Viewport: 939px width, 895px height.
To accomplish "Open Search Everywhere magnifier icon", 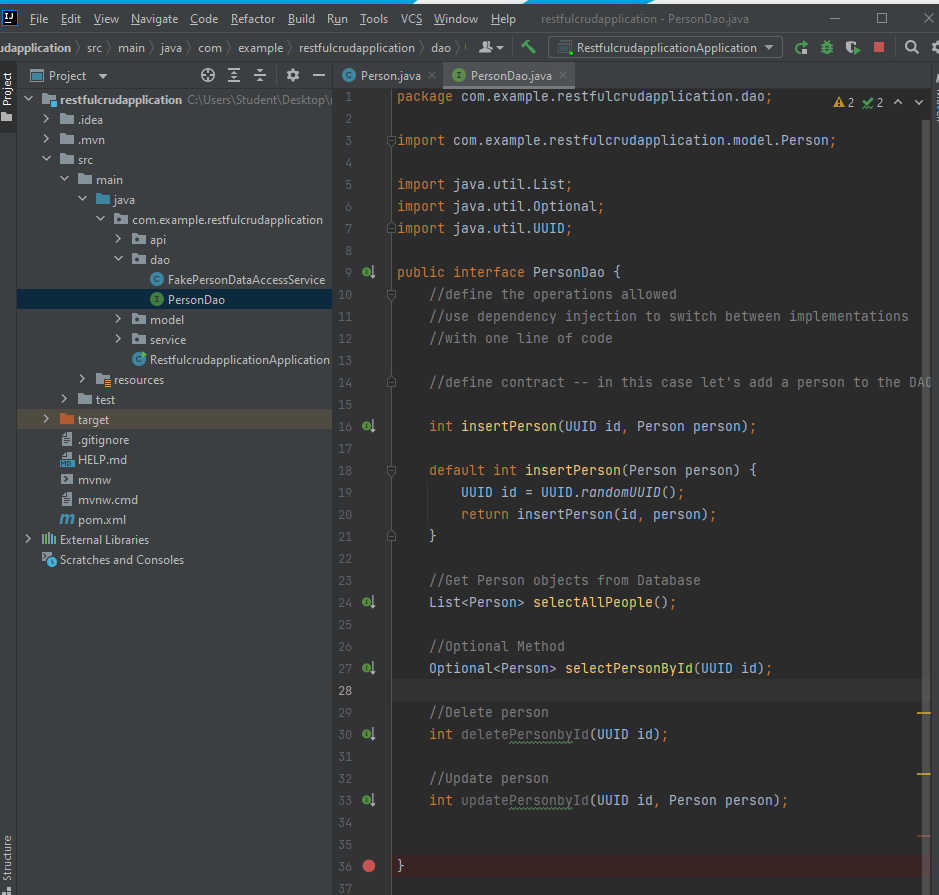I will [911, 47].
